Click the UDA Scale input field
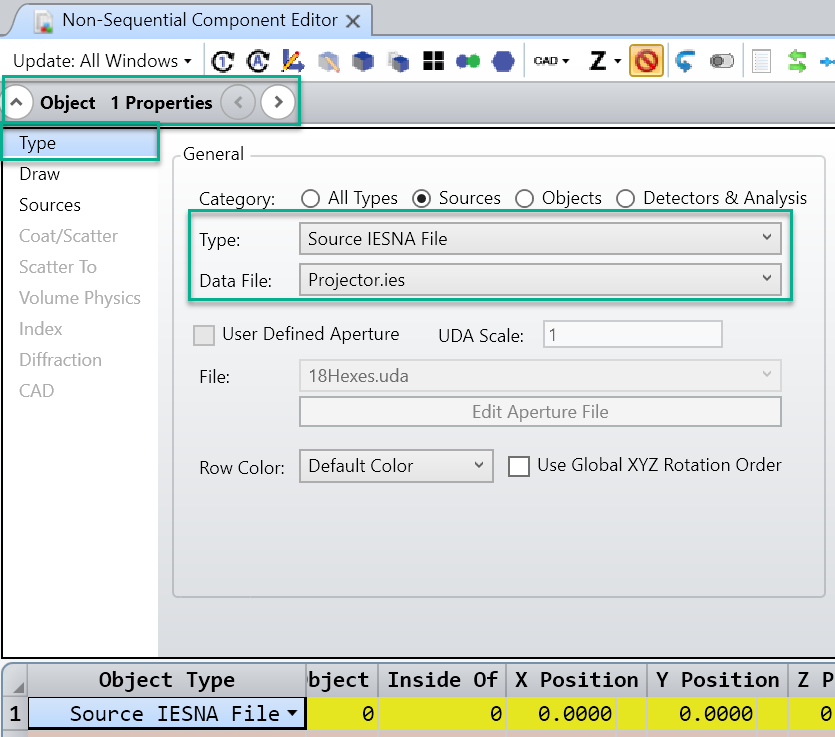Image resolution: width=835 pixels, height=737 pixels. 633,334
